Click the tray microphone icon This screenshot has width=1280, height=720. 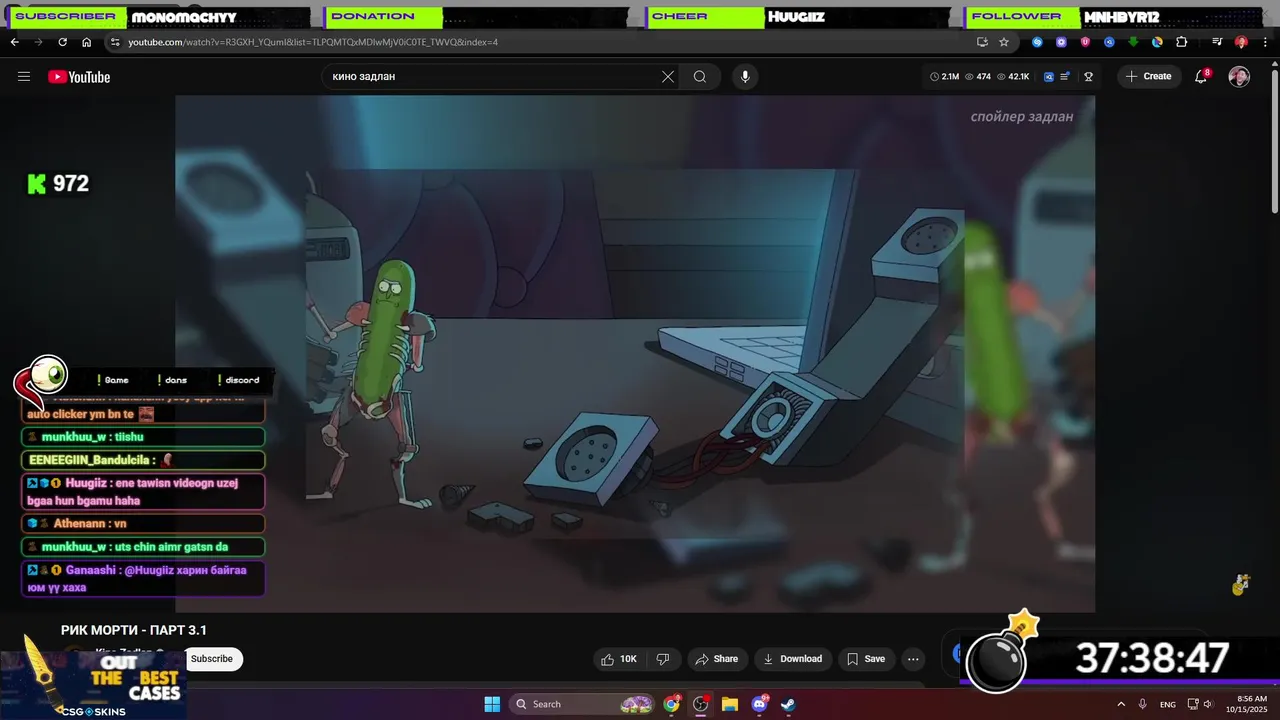click(x=1143, y=704)
